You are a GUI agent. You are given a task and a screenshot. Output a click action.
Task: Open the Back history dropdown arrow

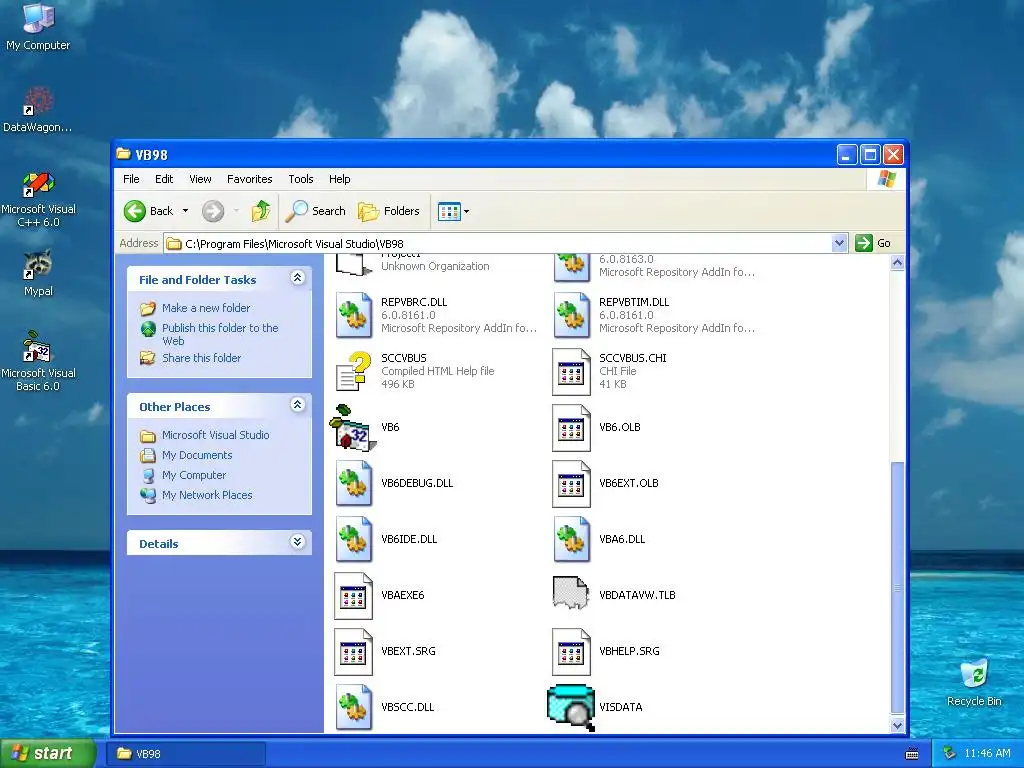pyautogui.click(x=185, y=211)
